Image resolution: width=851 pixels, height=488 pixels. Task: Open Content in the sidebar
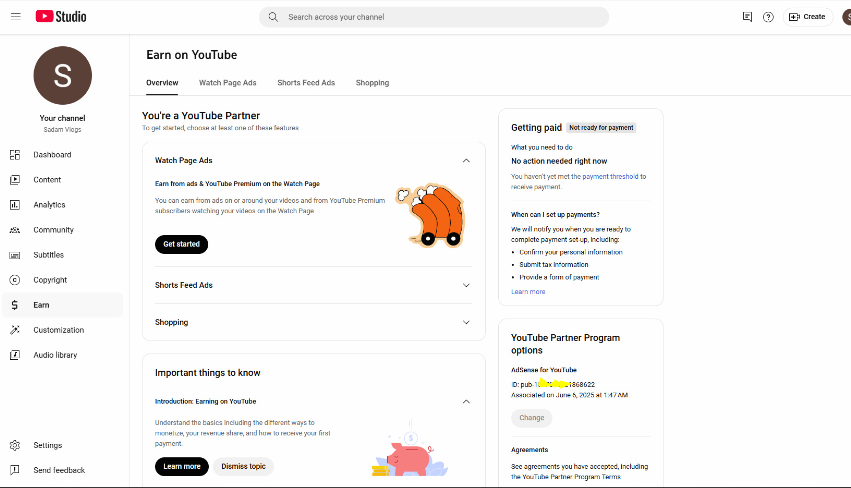point(62,180)
